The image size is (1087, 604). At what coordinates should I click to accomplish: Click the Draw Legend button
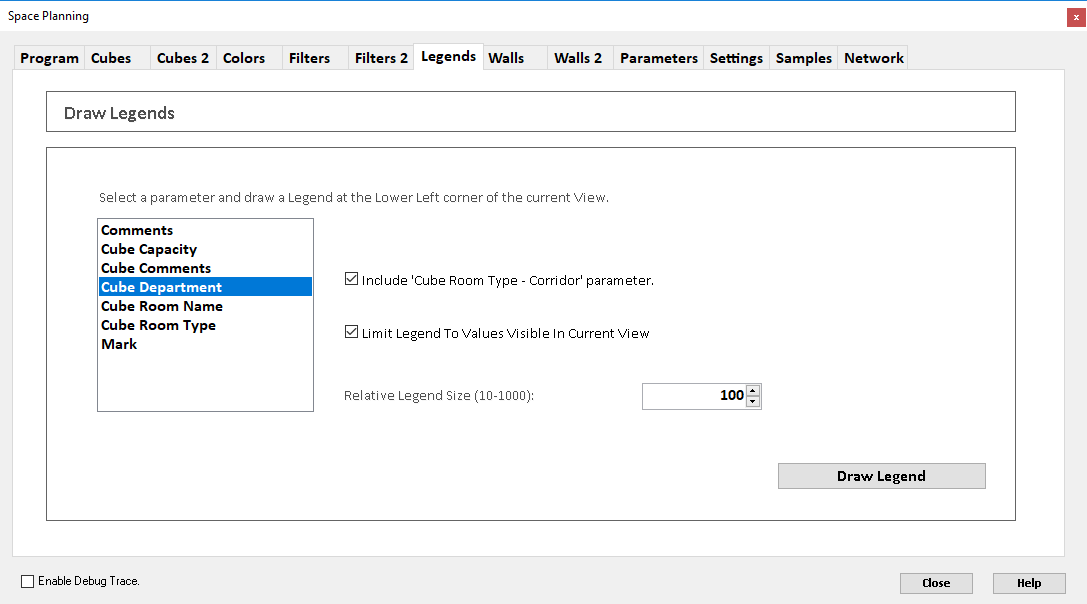pyautogui.click(x=881, y=476)
